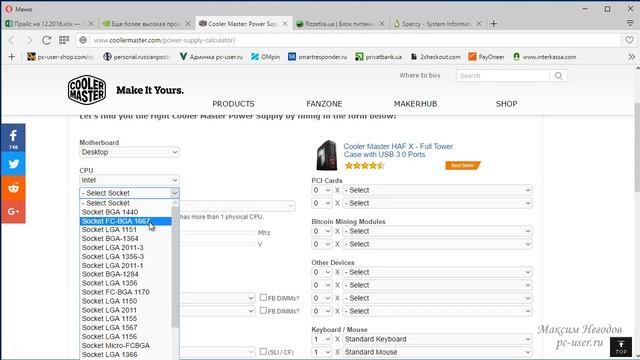Go forward to next page
Viewport: 640px width, 360px height.
[x=29, y=40]
